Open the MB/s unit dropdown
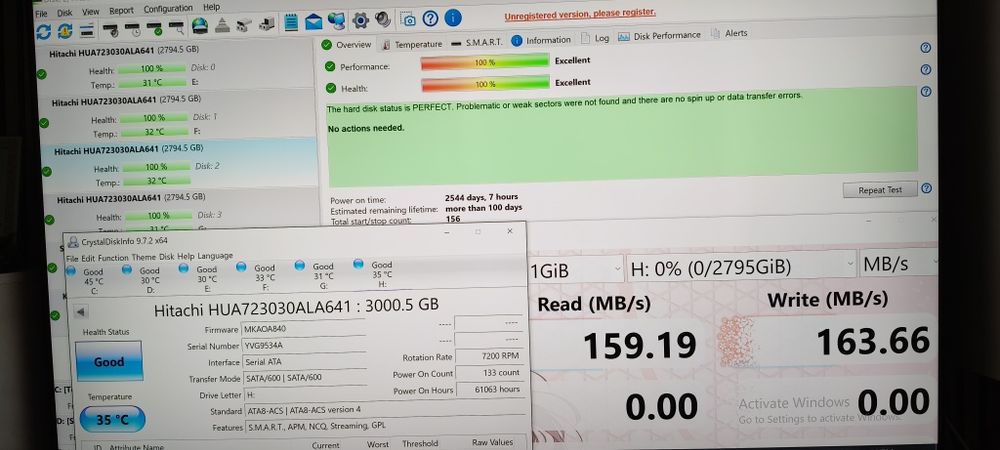Screen dimensions: 1000x450 tap(899, 264)
